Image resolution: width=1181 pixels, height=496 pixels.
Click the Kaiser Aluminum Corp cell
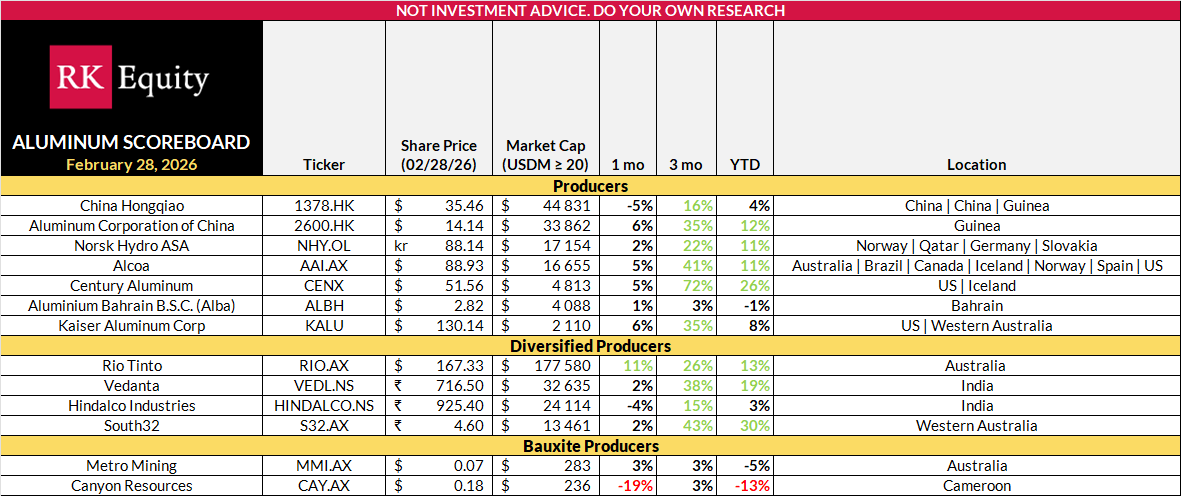coord(132,326)
